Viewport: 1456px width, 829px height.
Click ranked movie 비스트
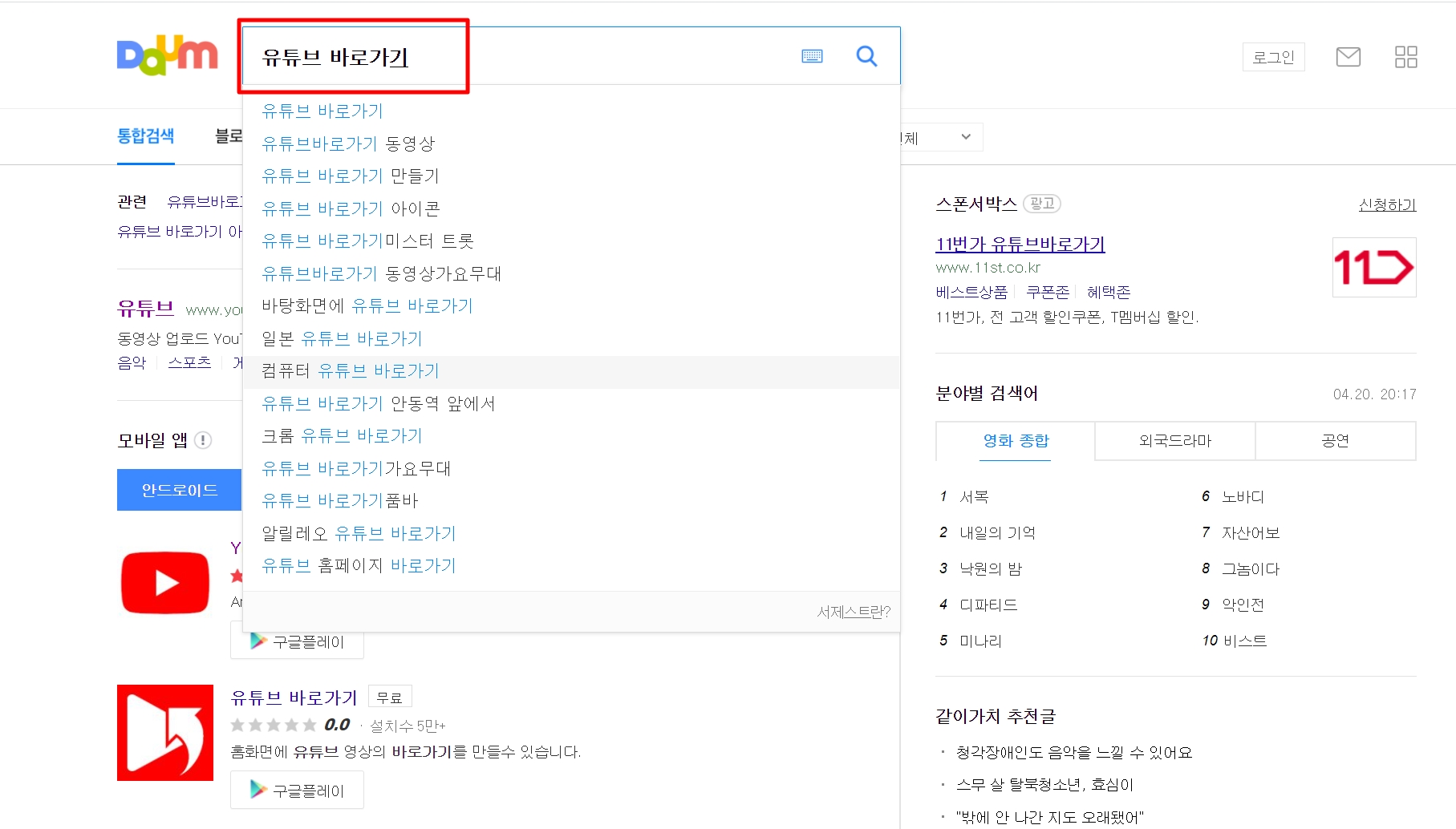[x=1245, y=641]
